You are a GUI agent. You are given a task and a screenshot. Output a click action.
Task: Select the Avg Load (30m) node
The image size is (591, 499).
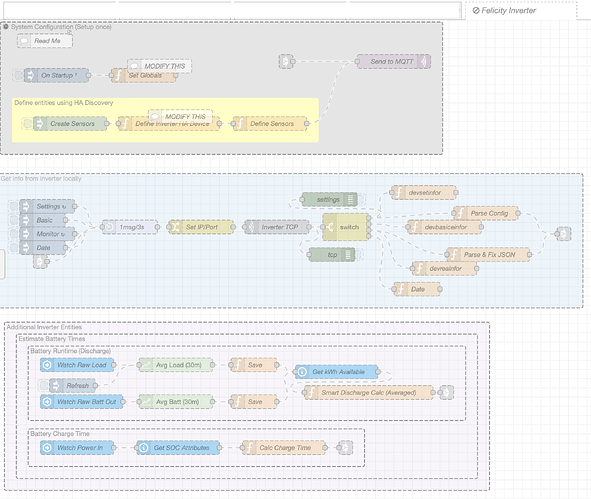tap(176, 365)
